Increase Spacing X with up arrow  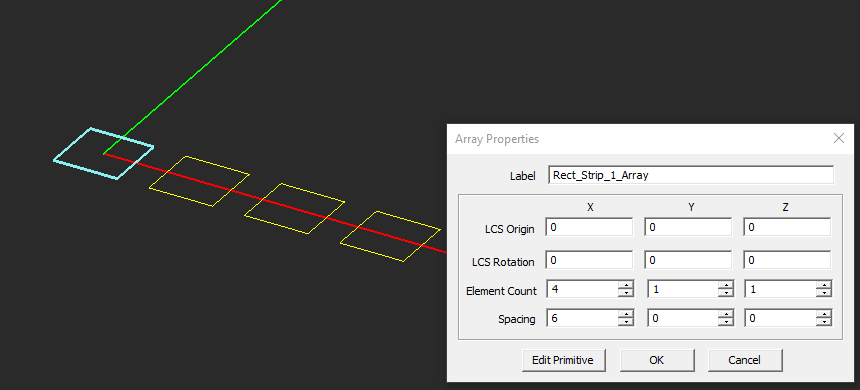coord(625,314)
